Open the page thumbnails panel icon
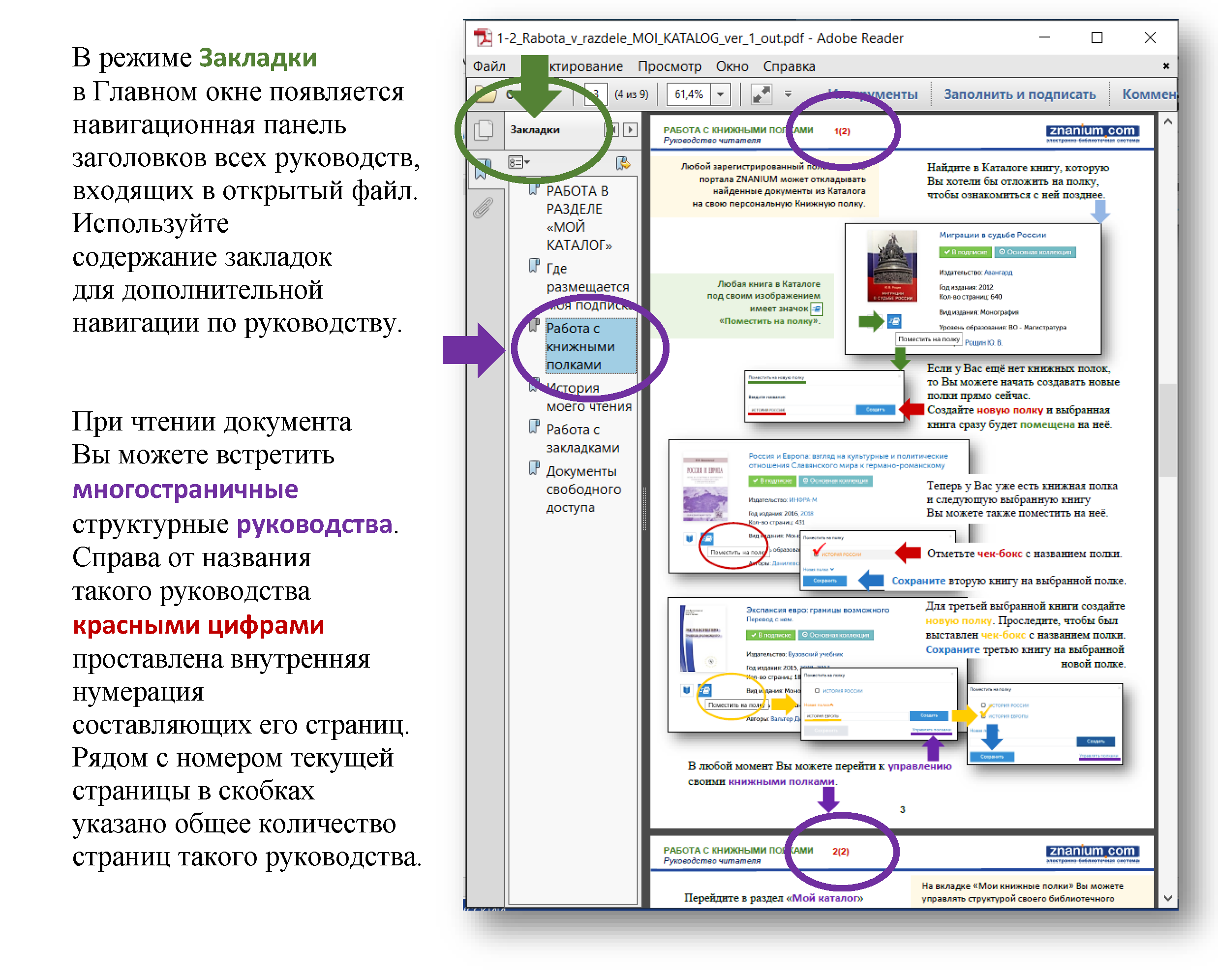The image size is (1218, 980). (484, 130)
